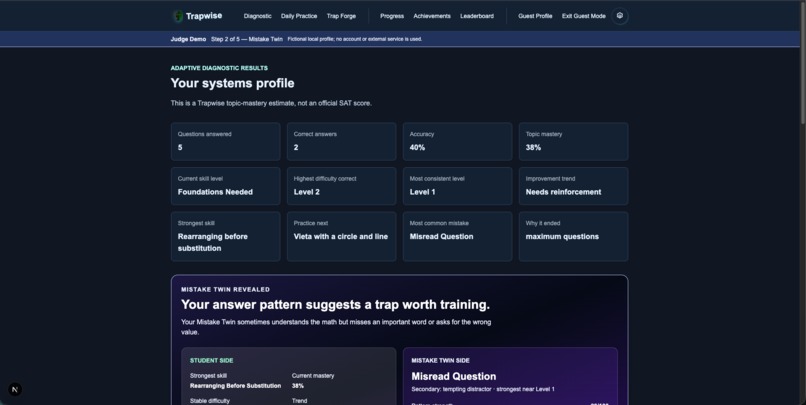
Task: Click the 'Misread Question' heading in the twin panel
Action: tap(454, 376)
